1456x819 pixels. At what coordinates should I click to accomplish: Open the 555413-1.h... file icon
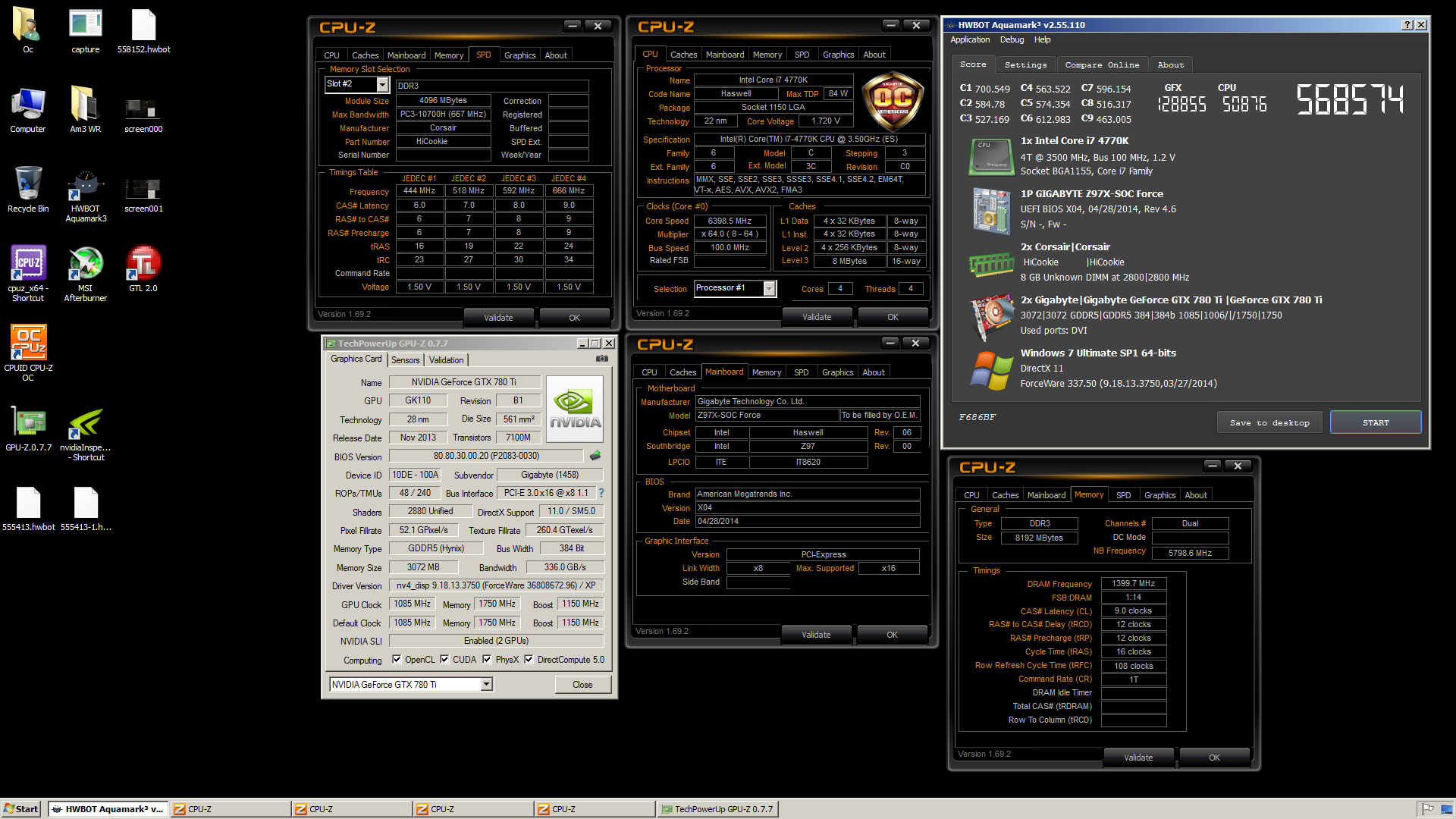click(x=86, y=509)
